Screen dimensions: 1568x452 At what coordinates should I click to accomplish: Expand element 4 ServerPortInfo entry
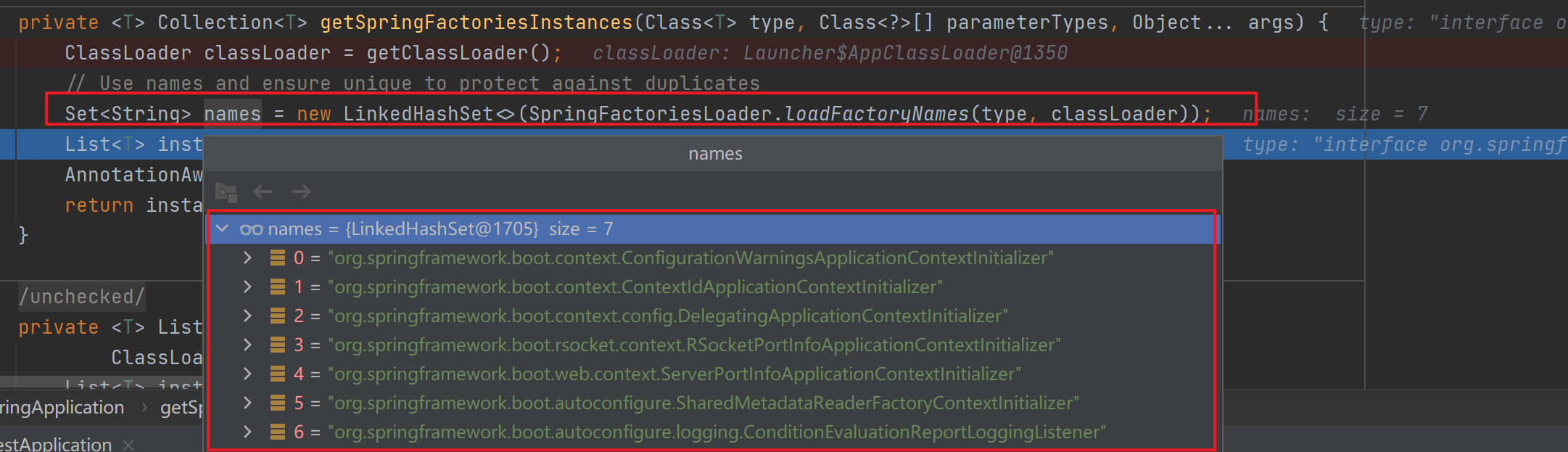[247, 374]
